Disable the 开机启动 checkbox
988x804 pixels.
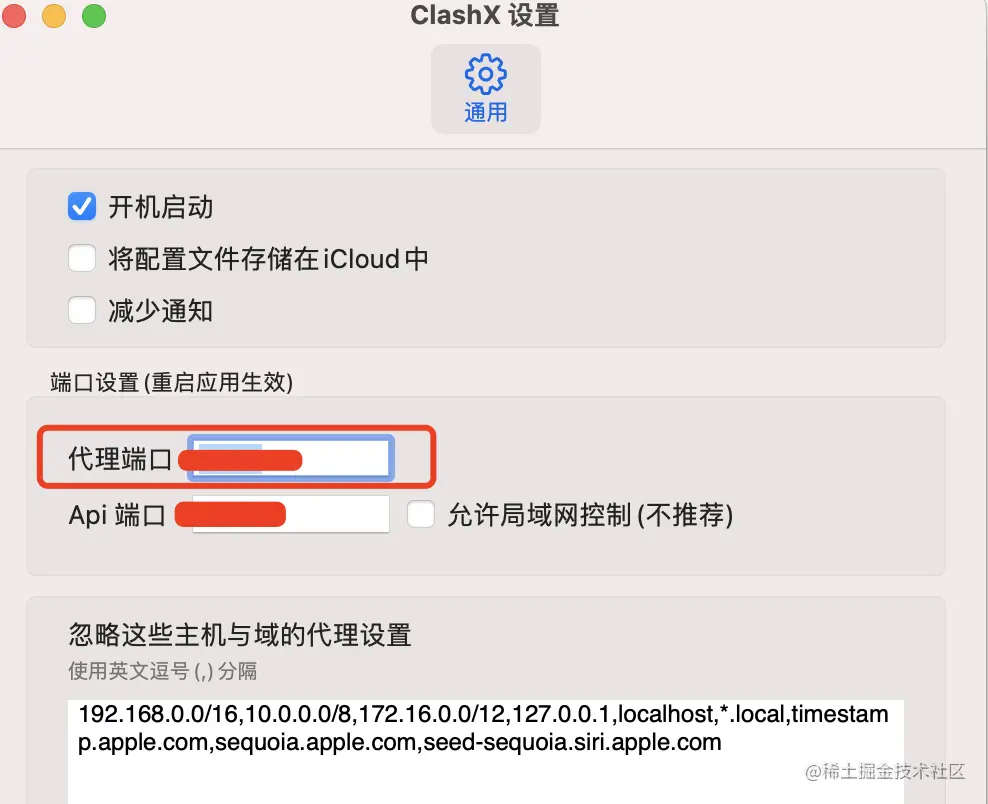tap(82, 207)
